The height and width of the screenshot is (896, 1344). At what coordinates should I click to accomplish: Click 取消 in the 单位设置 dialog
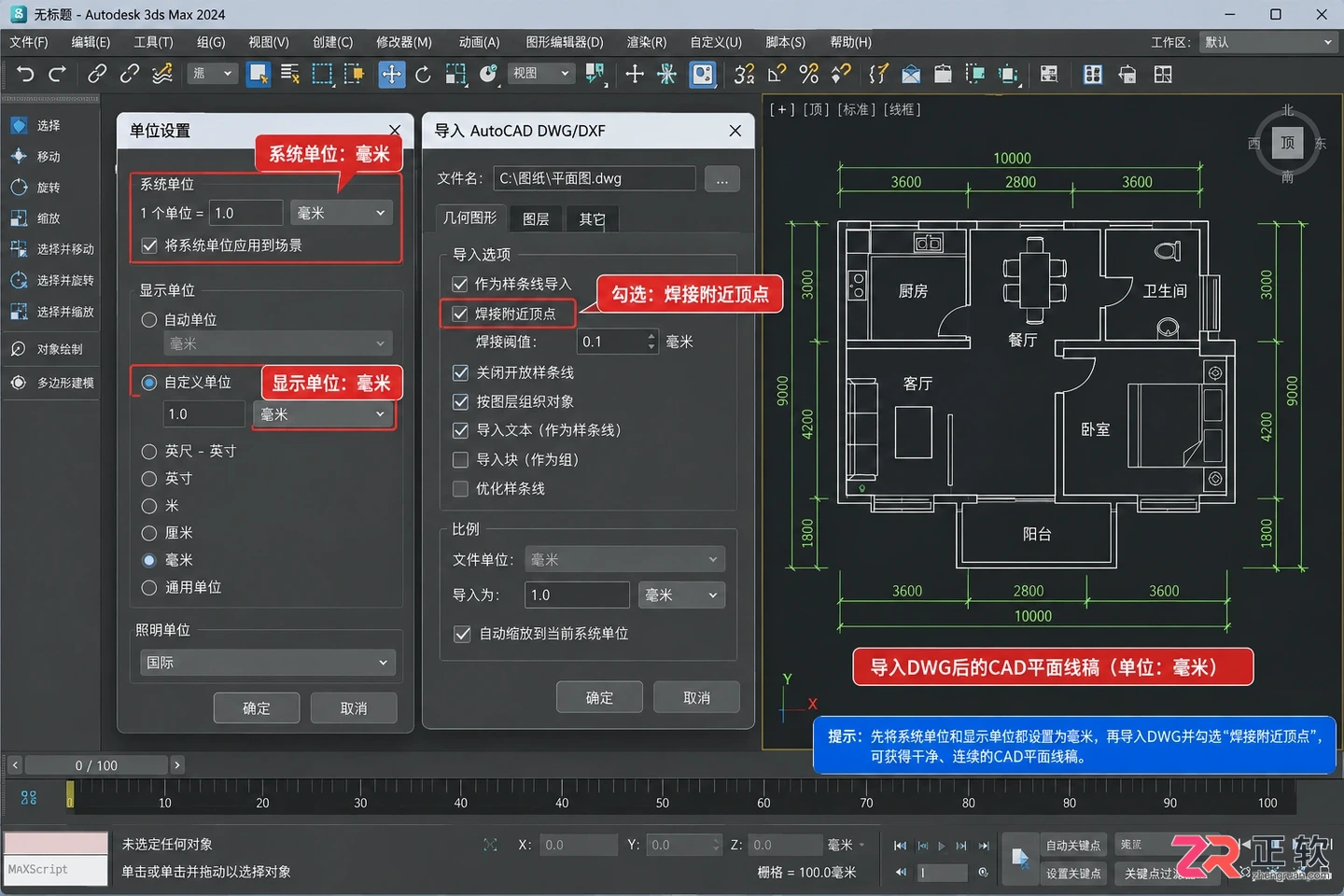[354, 708]
